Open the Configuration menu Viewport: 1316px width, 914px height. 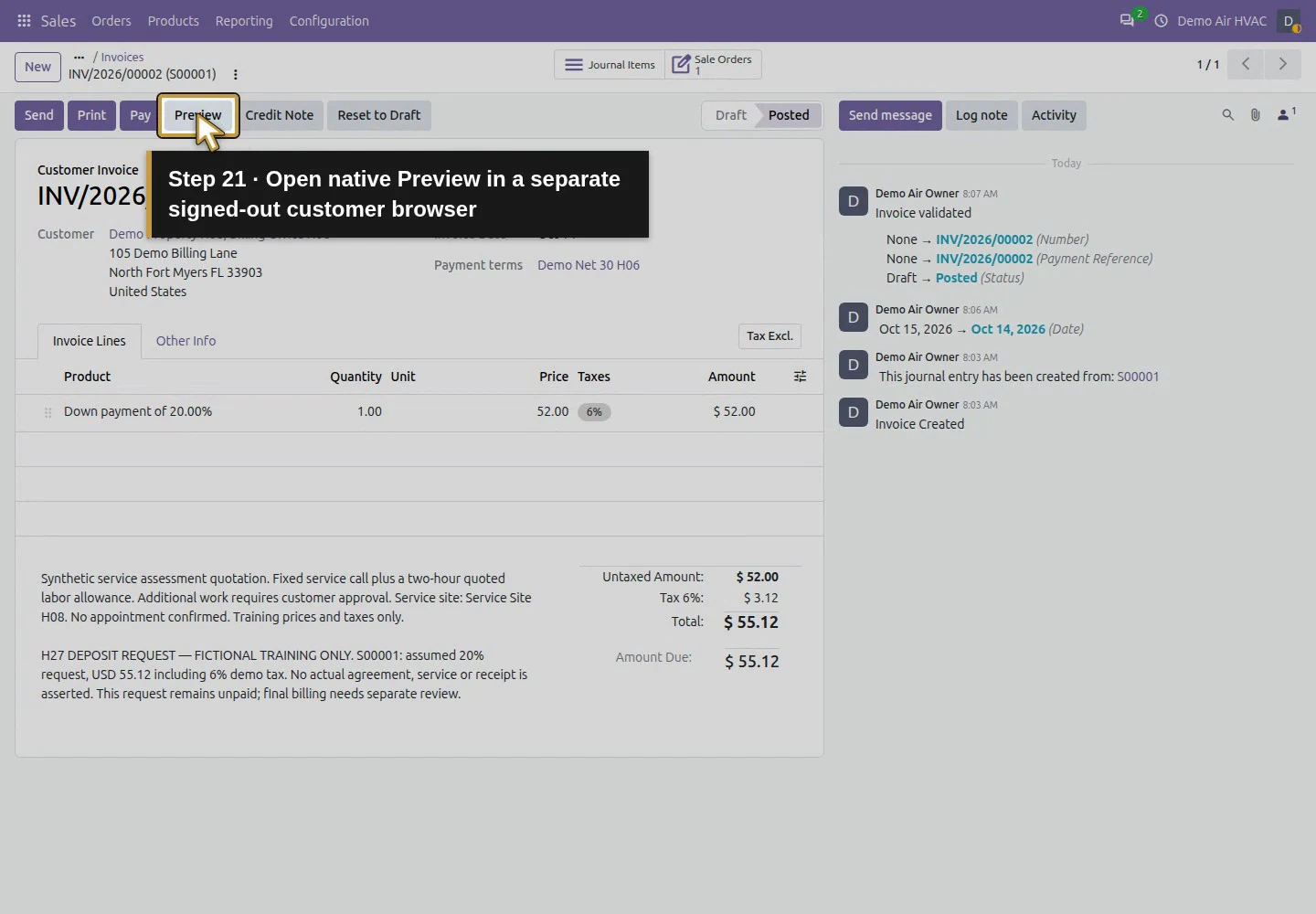(x=329, y=20)
